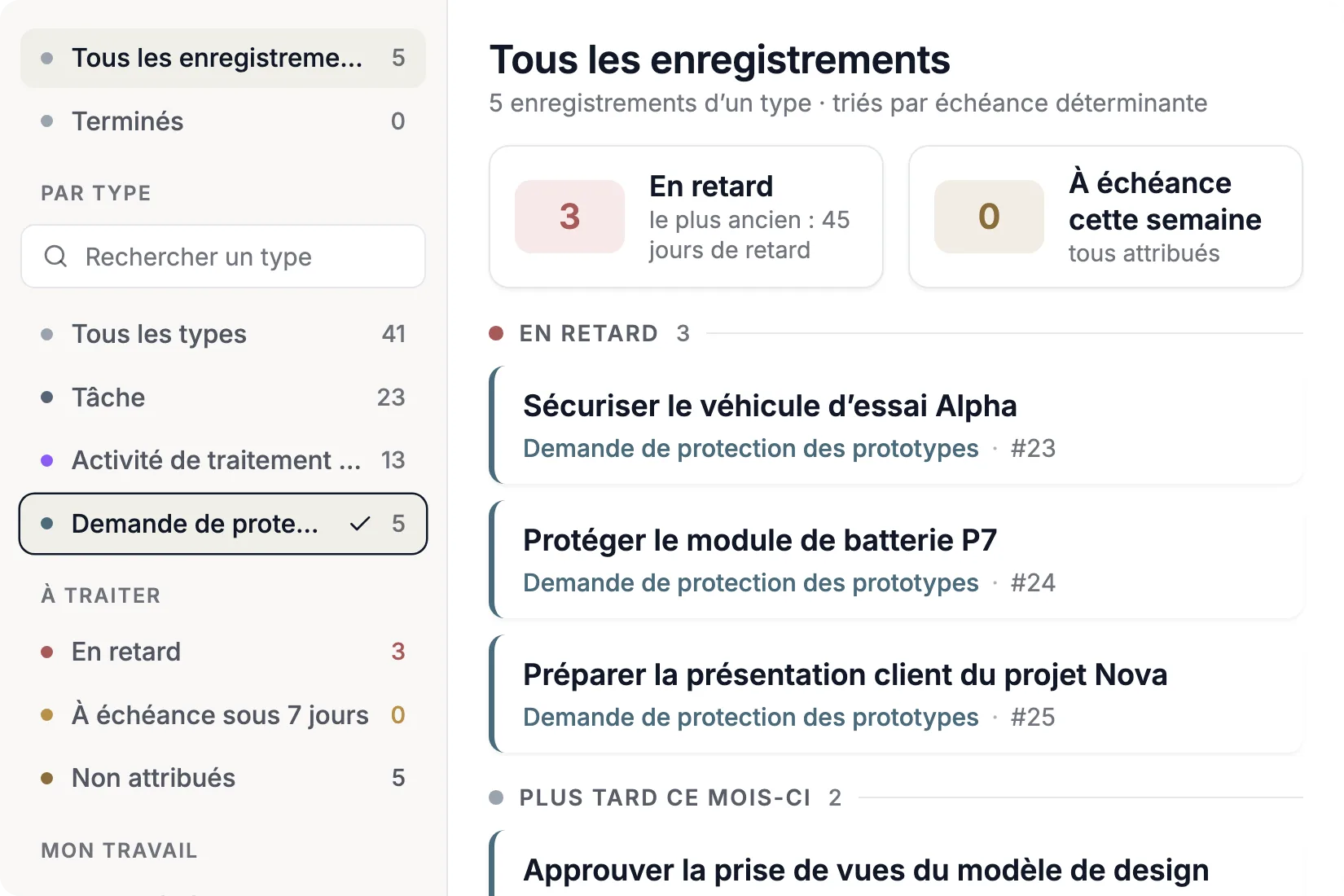Viewport: 1344px width, 896px height.
Task: Open En retard sidebar filter
Action: [223, 652]
